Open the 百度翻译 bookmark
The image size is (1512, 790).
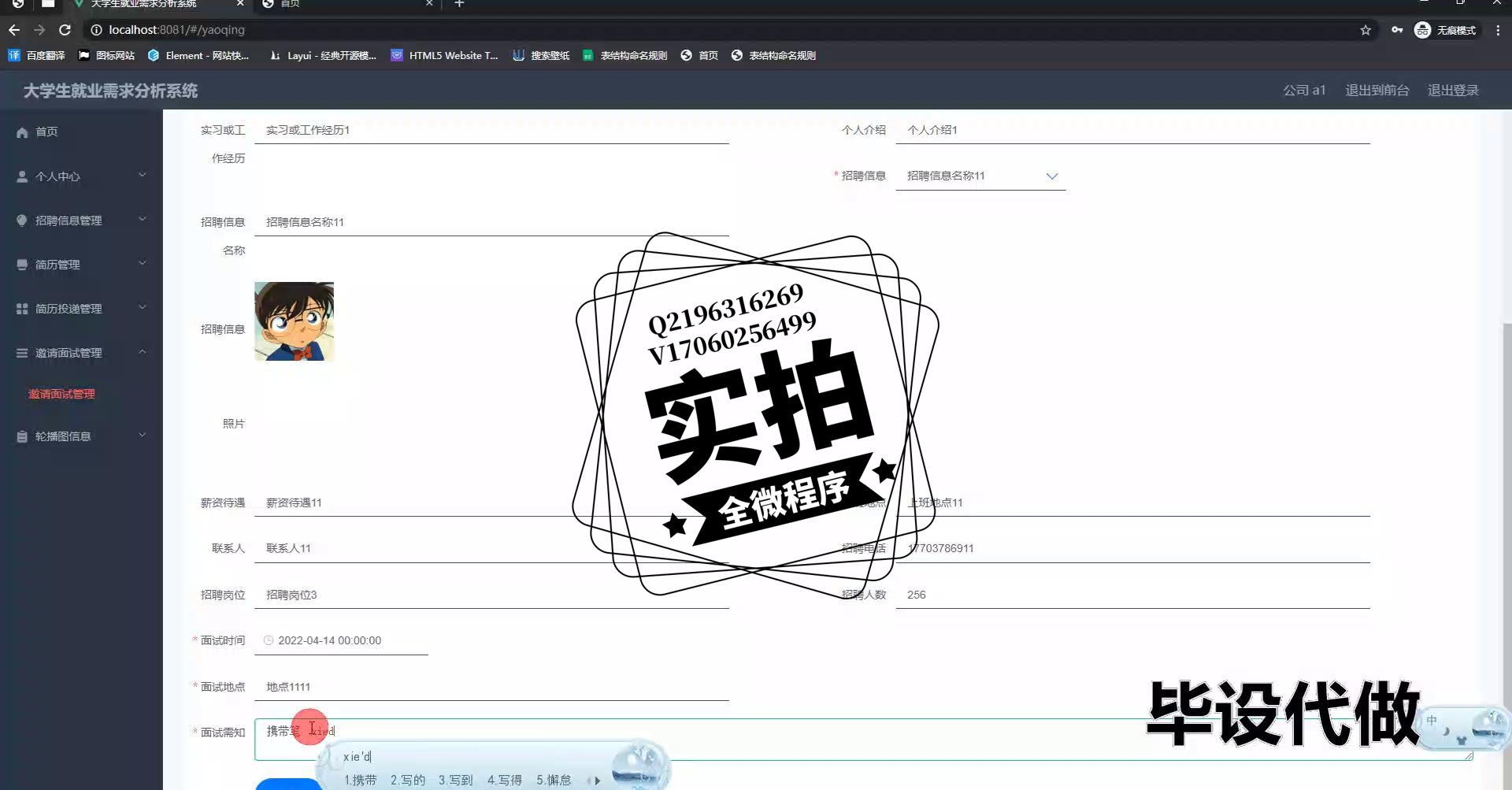[37, 55]
